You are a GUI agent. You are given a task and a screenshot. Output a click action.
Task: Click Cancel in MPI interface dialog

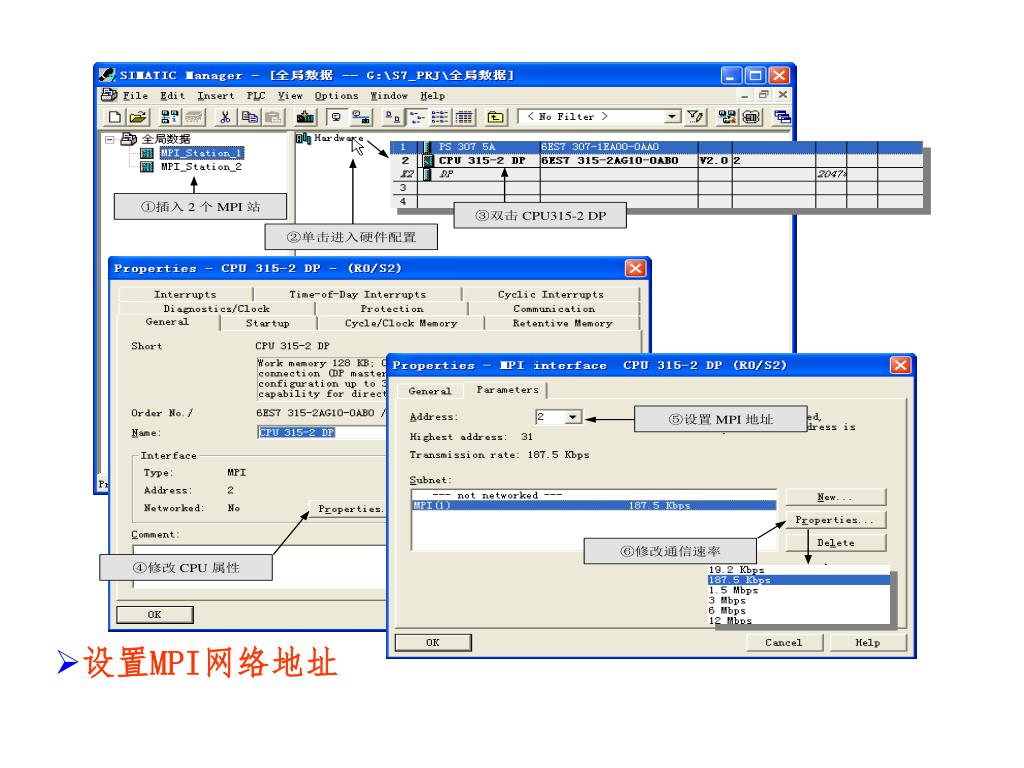784,643
